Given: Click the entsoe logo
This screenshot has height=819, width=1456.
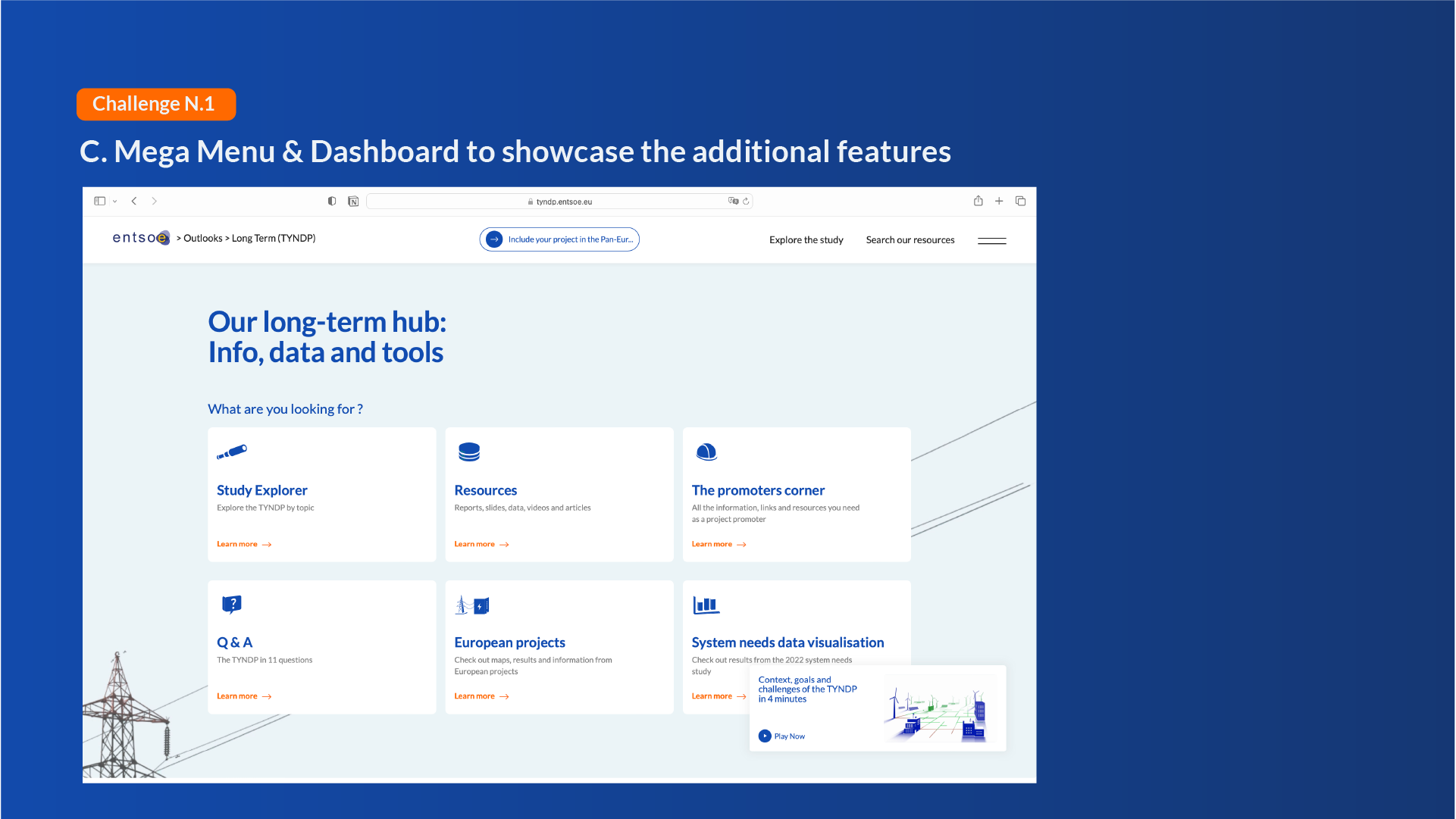Looking at the screenshot, I should point(141,238).
